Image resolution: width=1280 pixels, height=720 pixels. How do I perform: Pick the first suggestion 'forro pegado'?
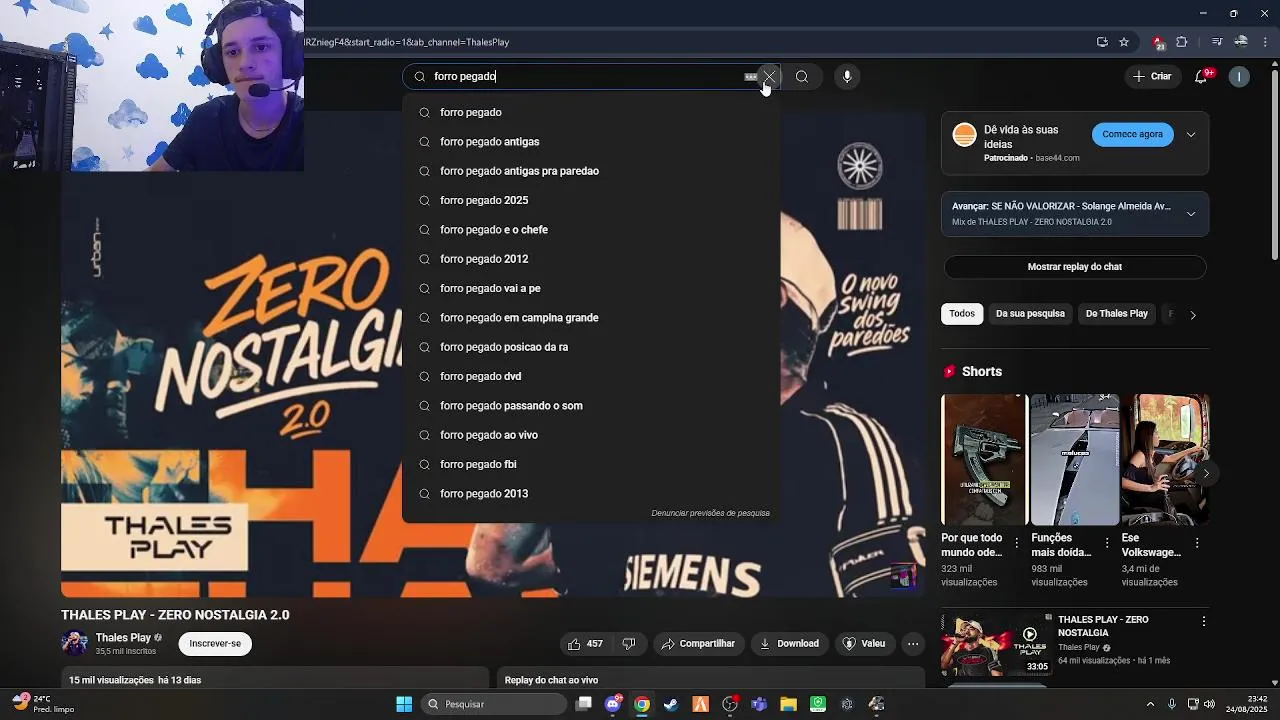(x=590, y=112)
